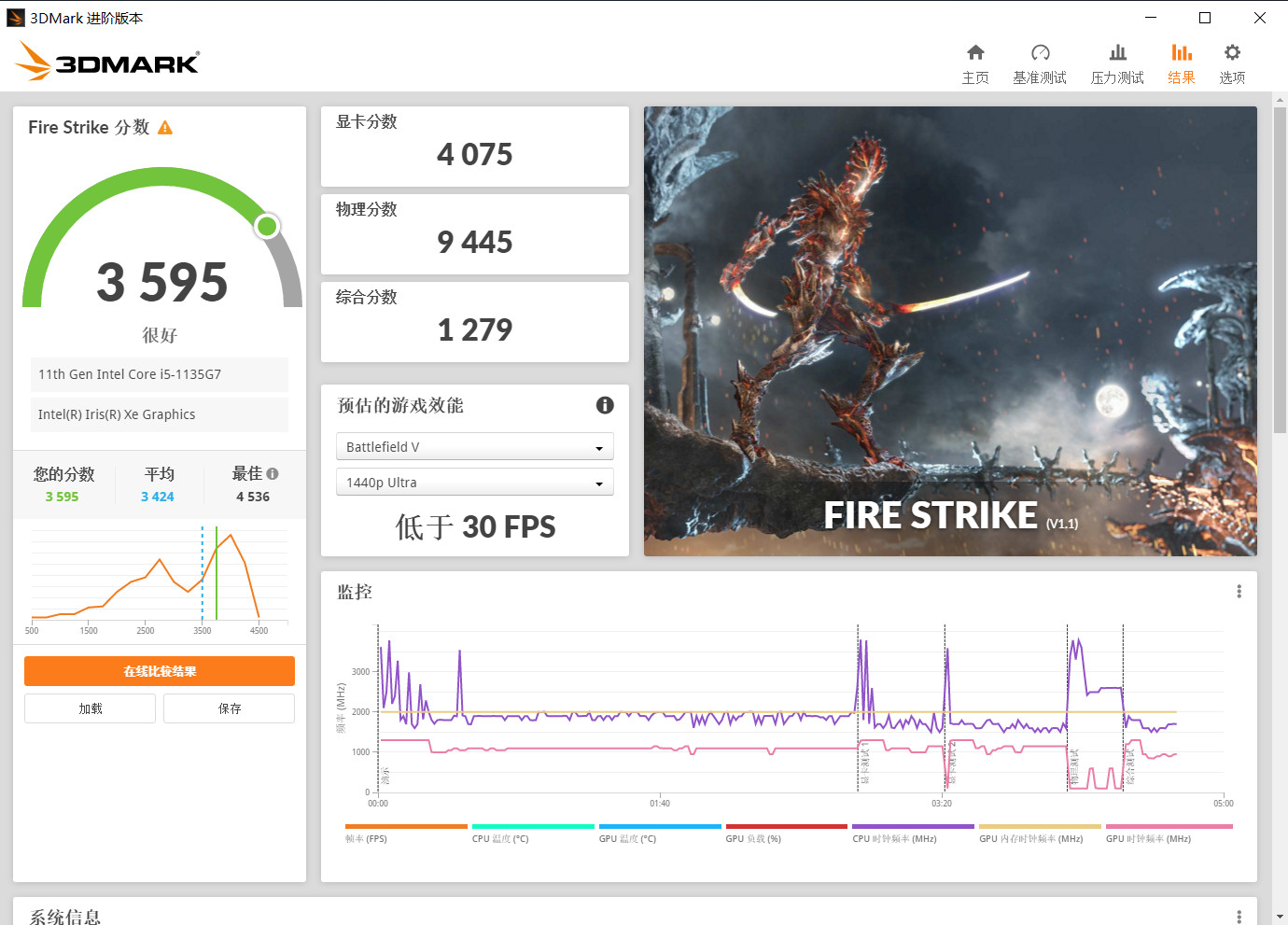Click the info icon next to 最佳
The width and height of the screenshot is (1288, 925).
click(273, 474)
